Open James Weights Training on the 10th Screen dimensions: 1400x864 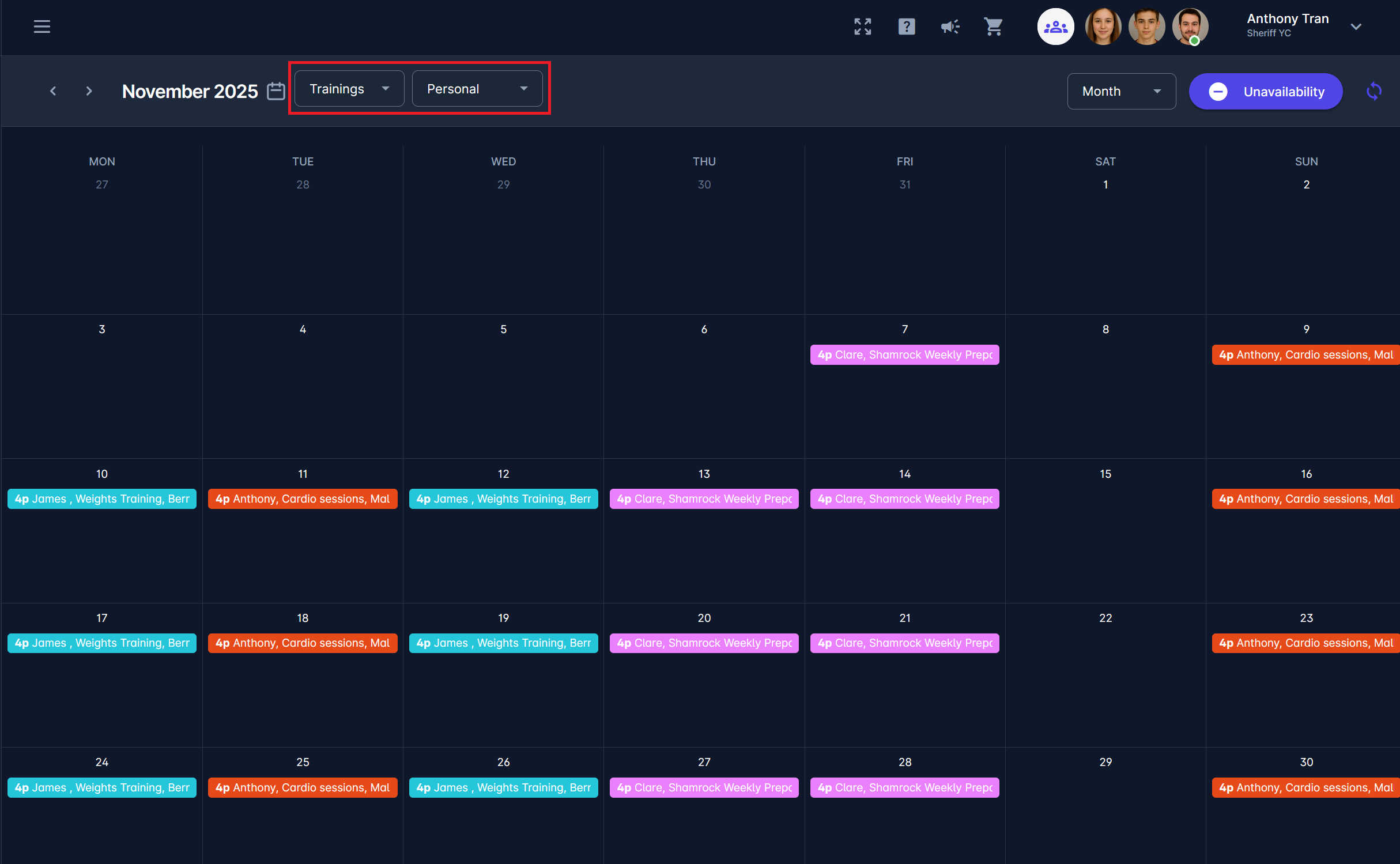point(101,499)
